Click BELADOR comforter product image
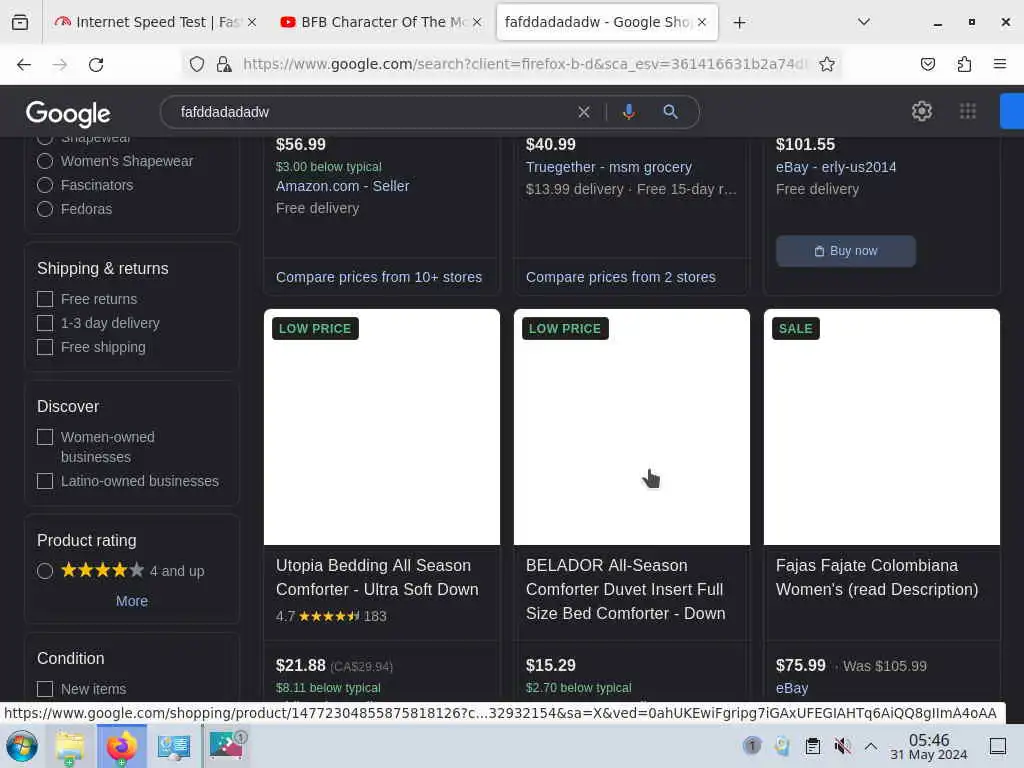The height and width of the screenshot is (768, 1024). click(632, 427)
